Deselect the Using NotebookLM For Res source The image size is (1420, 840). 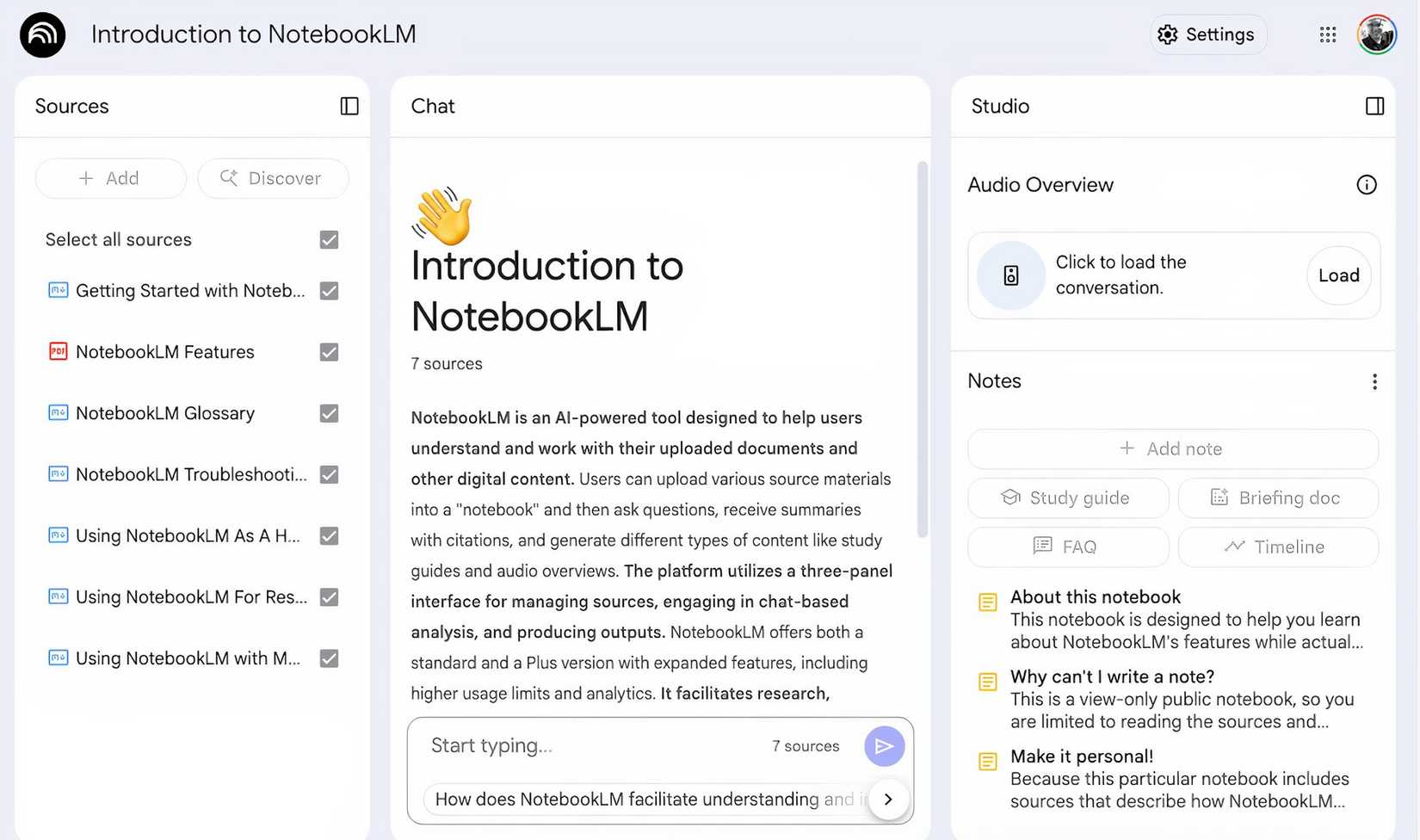coord(329,596)
